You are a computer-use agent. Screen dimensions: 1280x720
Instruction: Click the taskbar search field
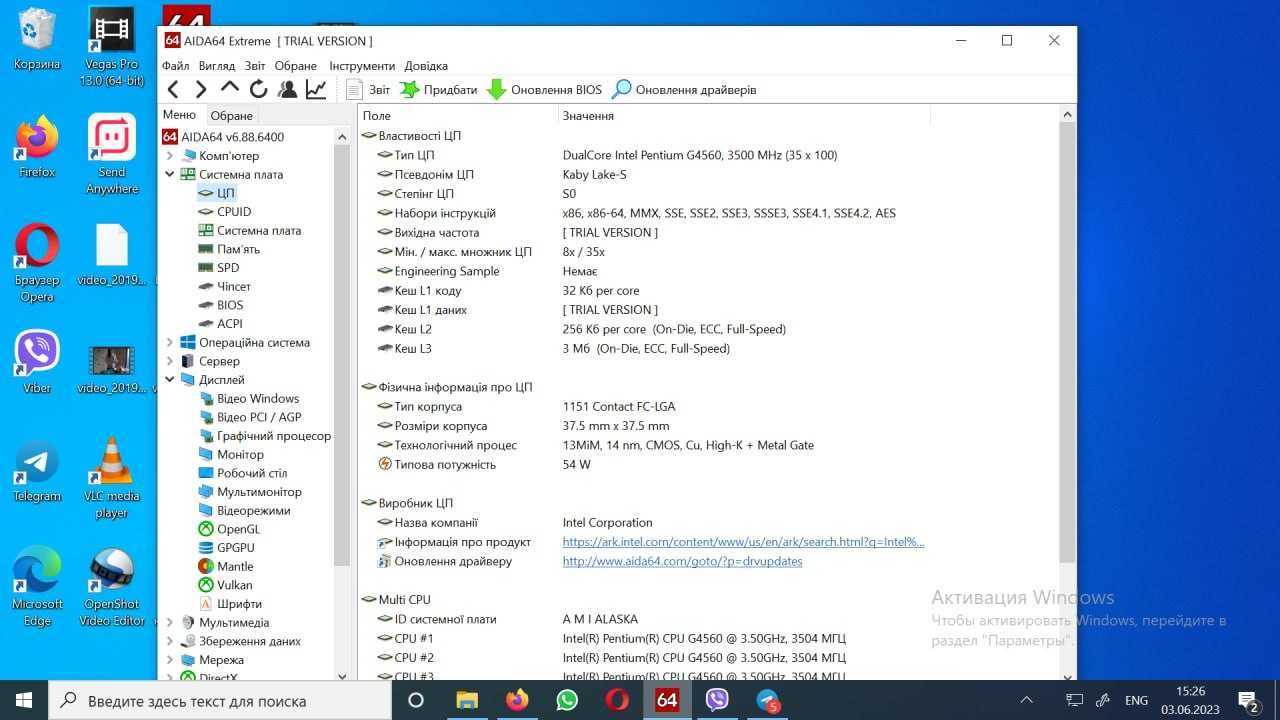(220, 701)
